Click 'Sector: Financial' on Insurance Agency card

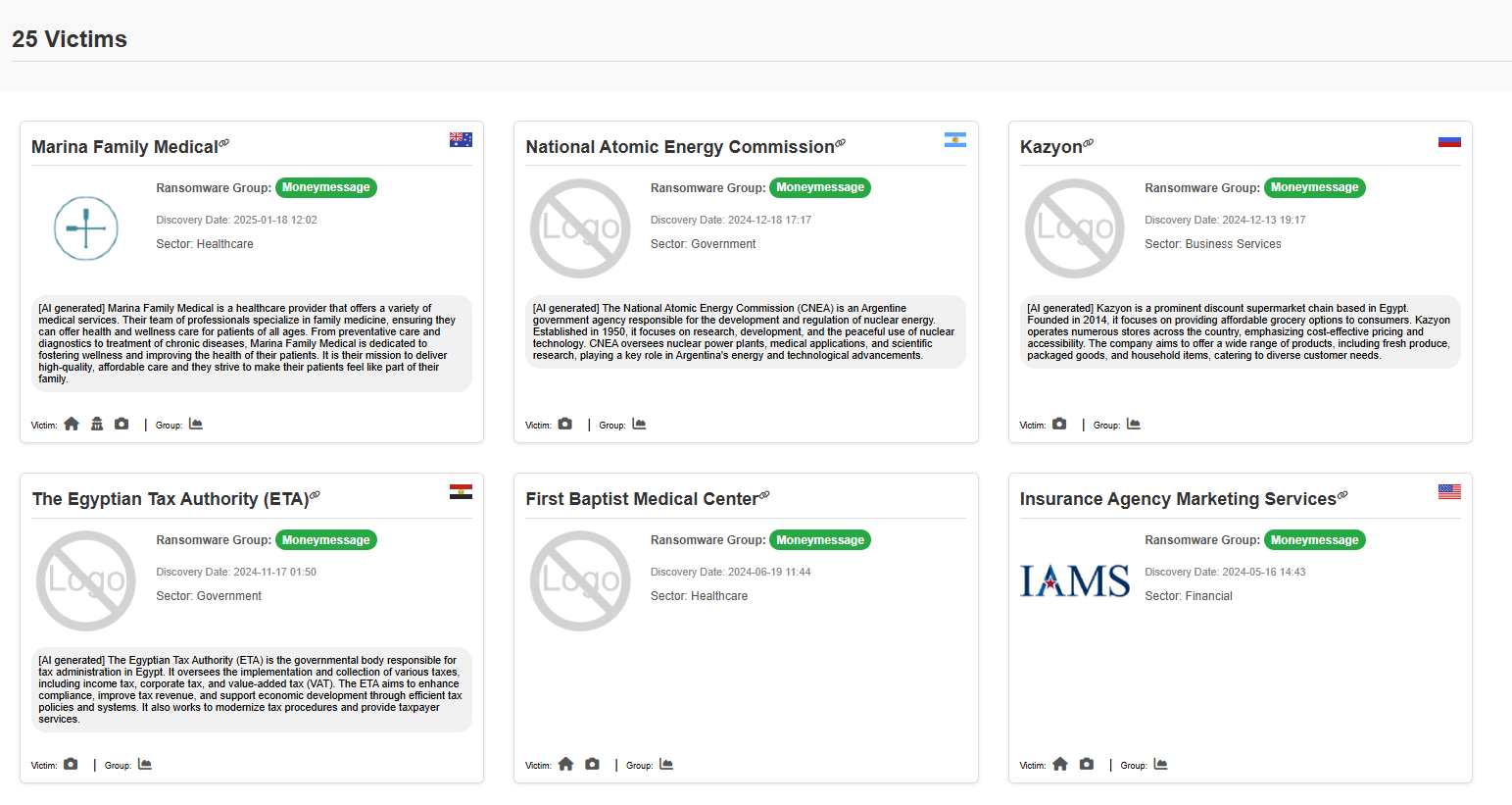coord(1189,596)
